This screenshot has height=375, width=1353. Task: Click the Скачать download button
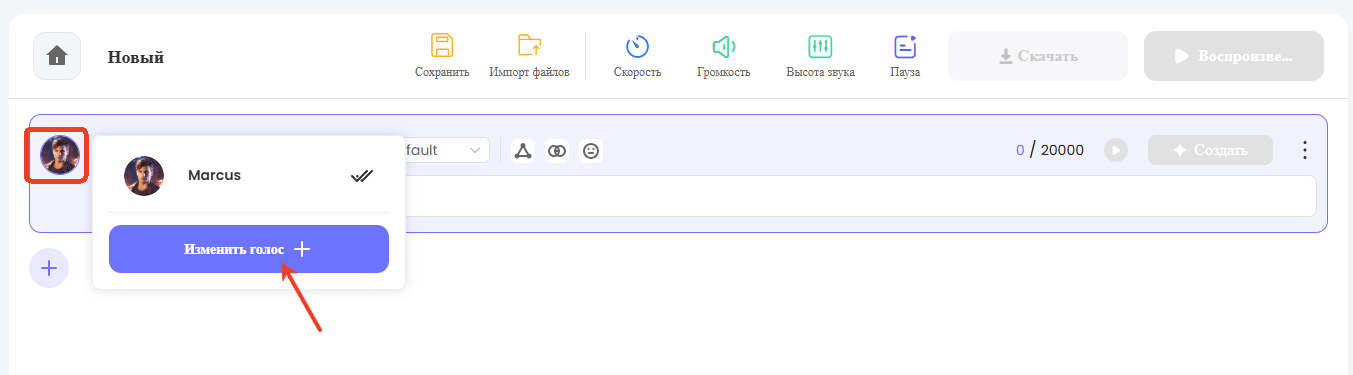1038,56
